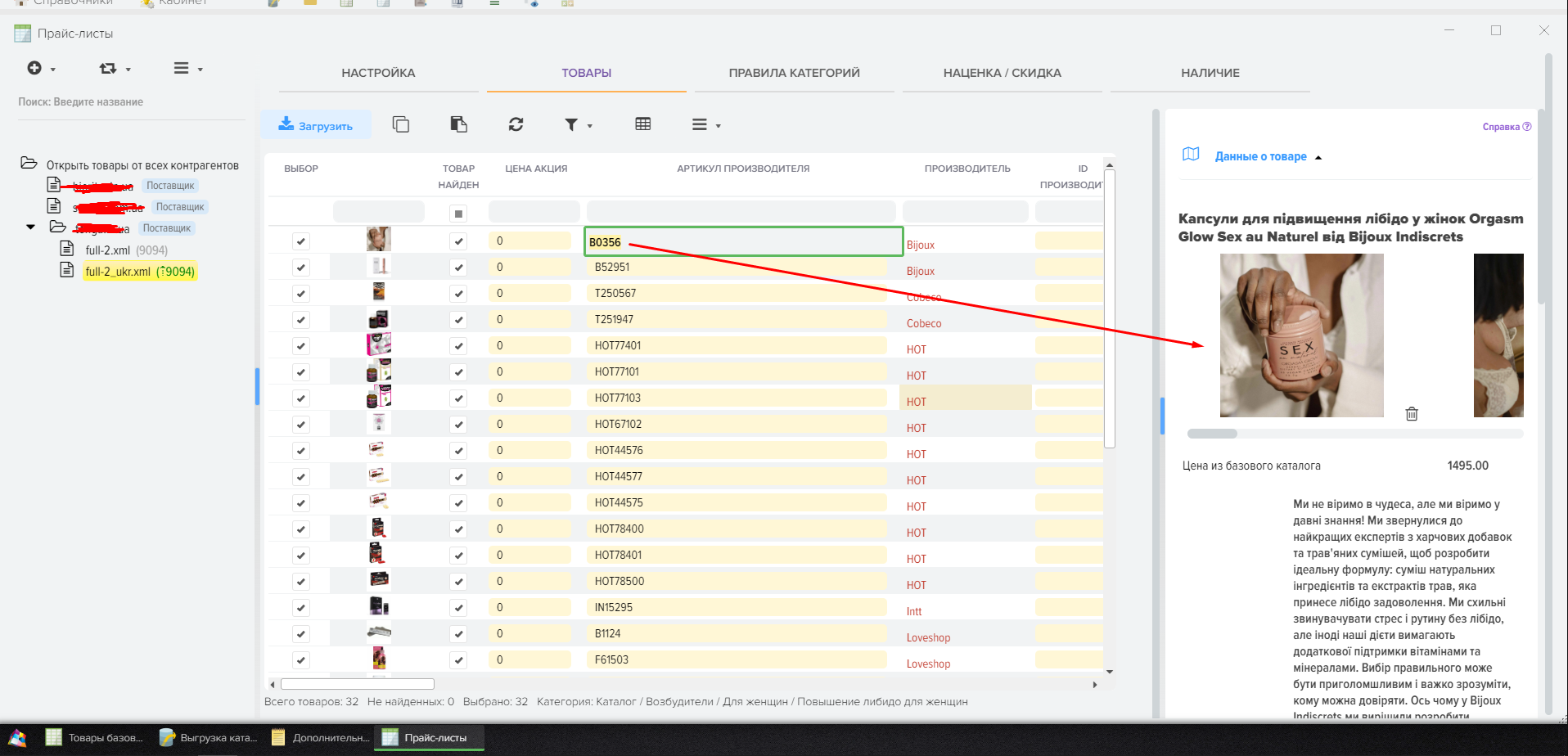Open ПРАВИЛА КАТЕГОРИЙ tab
1568x756 pixels.
[x=794, y=73]
